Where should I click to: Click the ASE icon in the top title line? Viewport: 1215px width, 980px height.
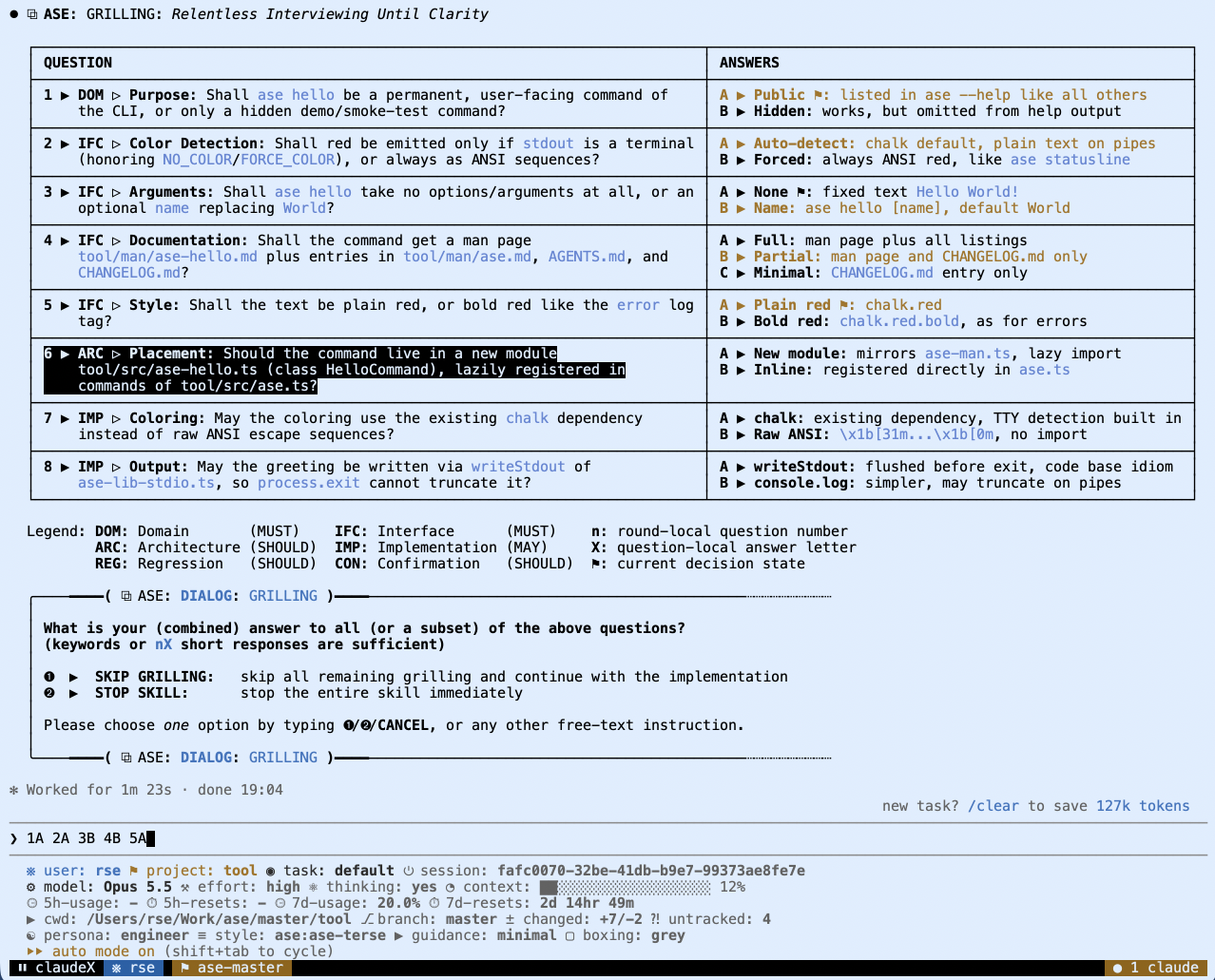31,14
